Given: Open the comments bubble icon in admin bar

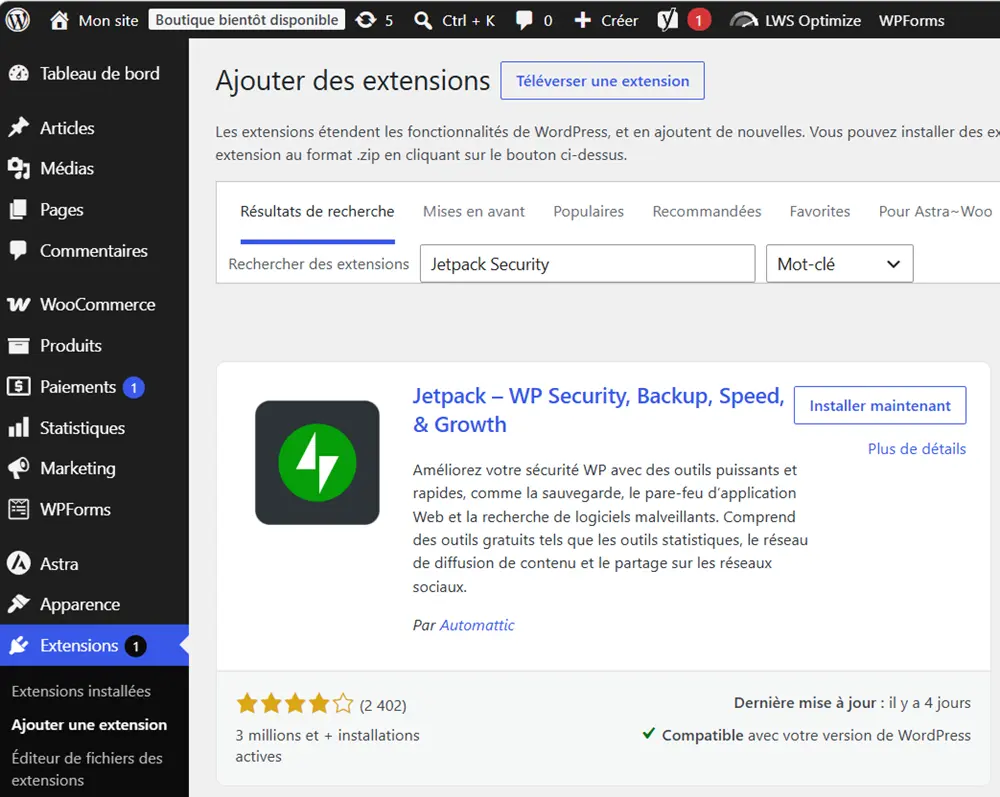Looking at the screenshot, I should 524,20.
